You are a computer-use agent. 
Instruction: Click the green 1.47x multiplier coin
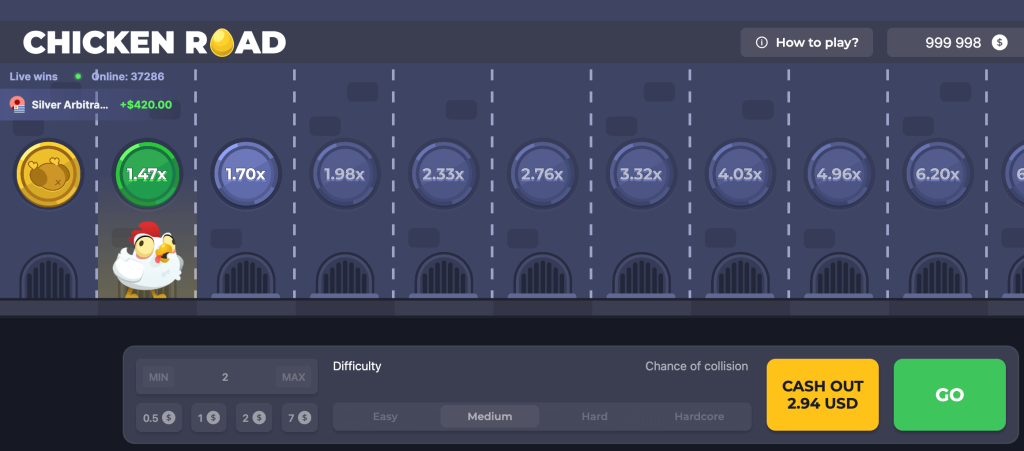[147, 174]
